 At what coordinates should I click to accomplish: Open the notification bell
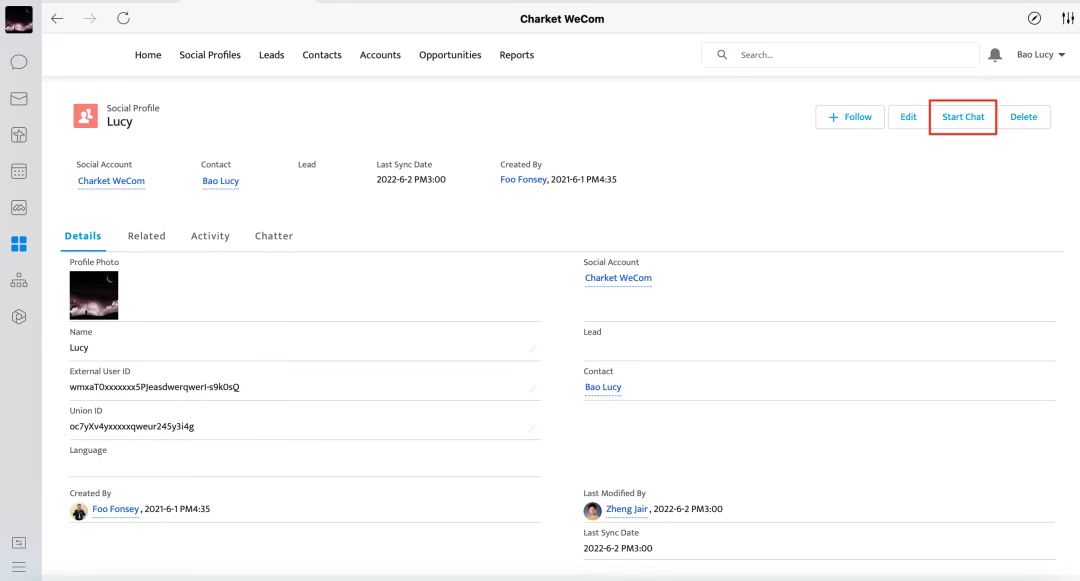pos(995,55)
